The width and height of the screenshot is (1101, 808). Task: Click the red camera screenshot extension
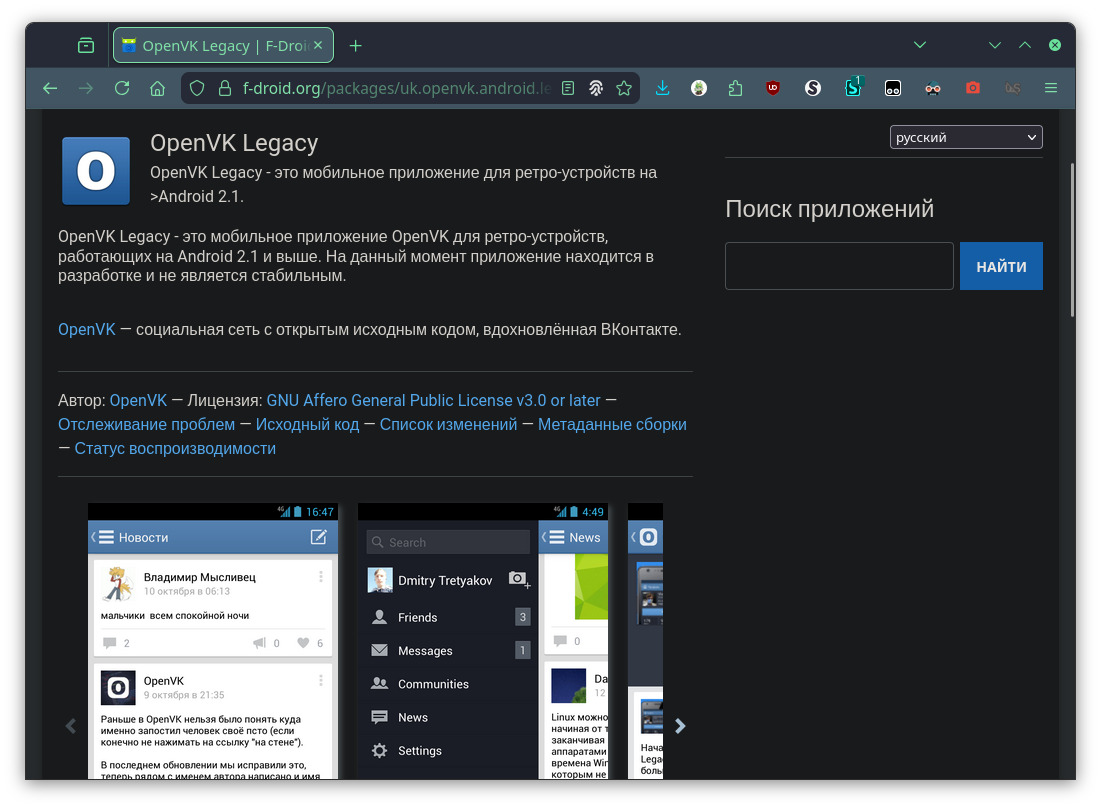pyautogui.click(x=973, y=88)
